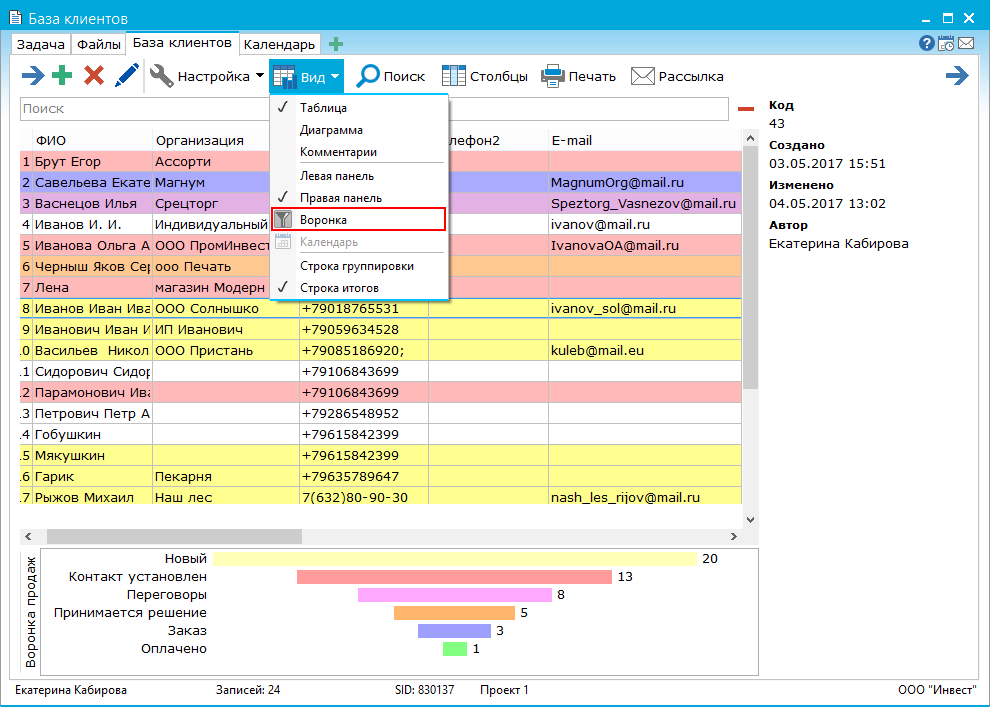Viewport: 990px width, 707px height.
Task: Click the envelope icon in top-right corner
Action: point(966,44)
